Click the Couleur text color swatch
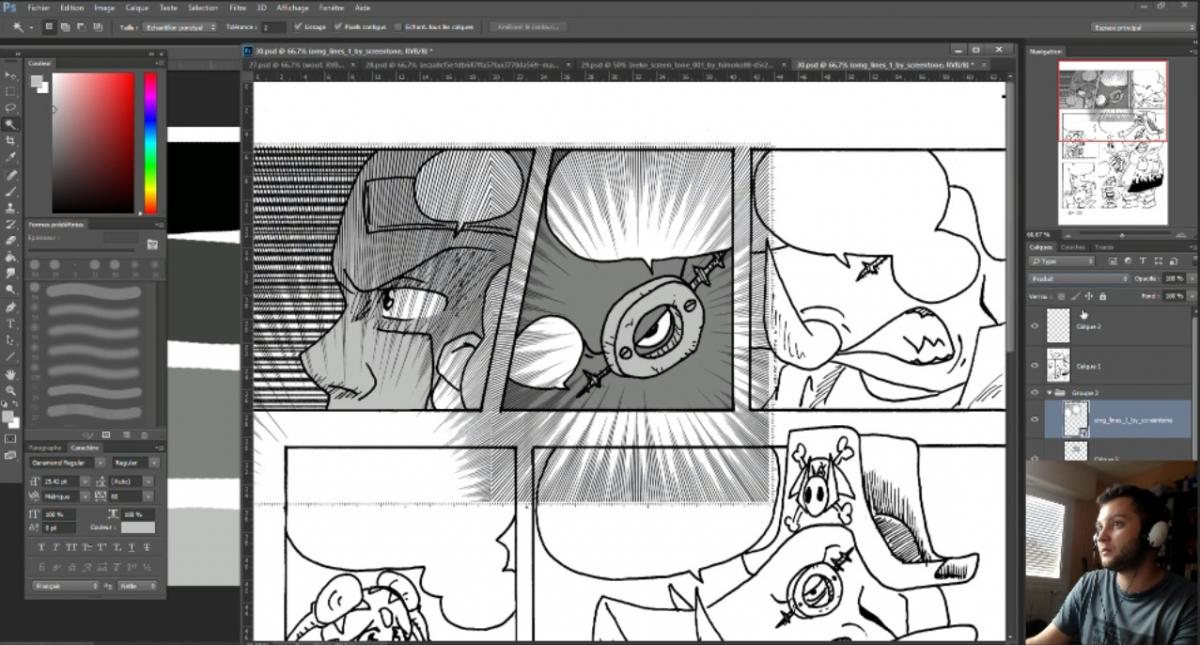Screen dimensions: 1200x645 point(138,527)
